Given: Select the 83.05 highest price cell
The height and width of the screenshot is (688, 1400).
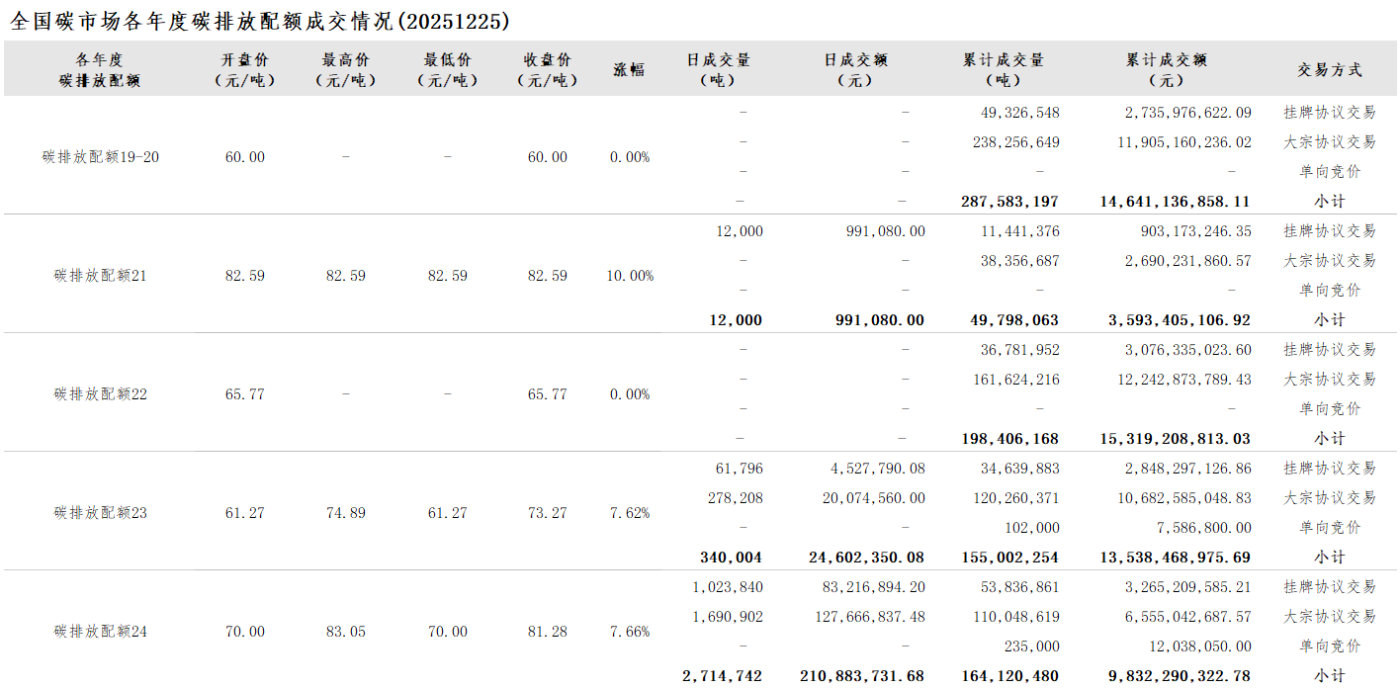Looking at the screenshot, I should pyautogui.click(x=346, y=632).
